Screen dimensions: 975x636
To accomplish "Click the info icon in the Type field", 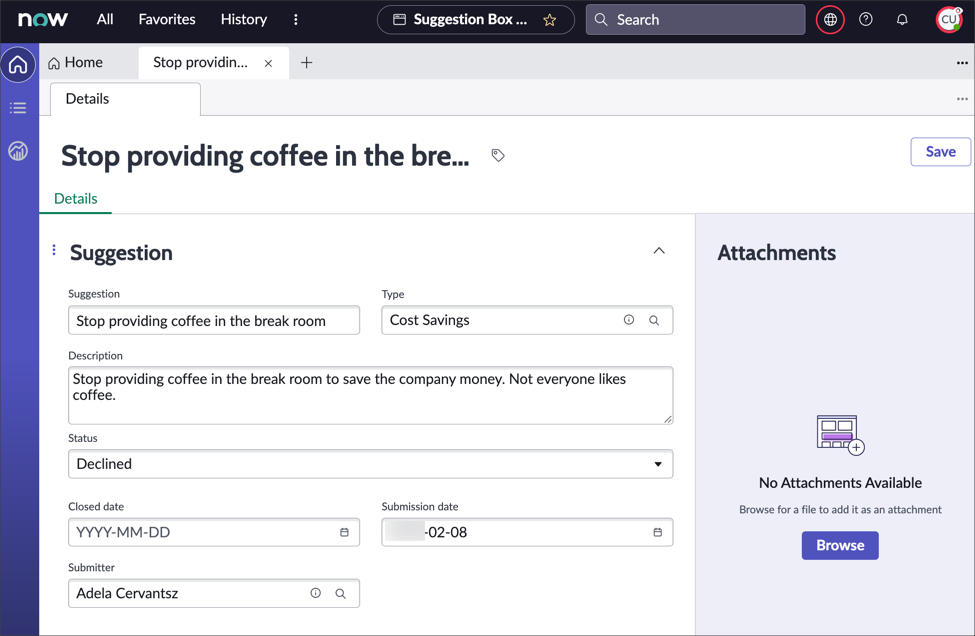I will [x=628, y=320].
